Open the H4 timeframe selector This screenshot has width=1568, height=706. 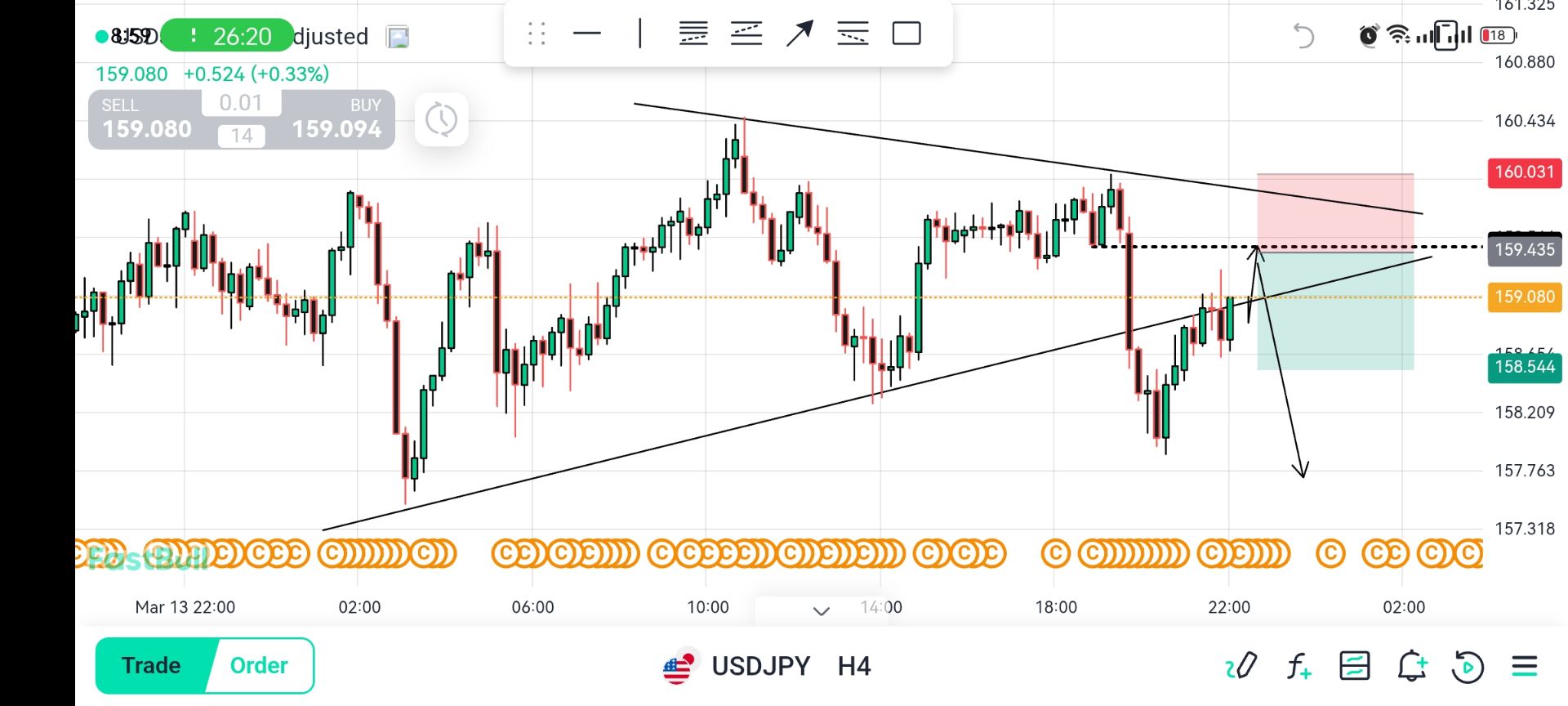tap(854, 666)
